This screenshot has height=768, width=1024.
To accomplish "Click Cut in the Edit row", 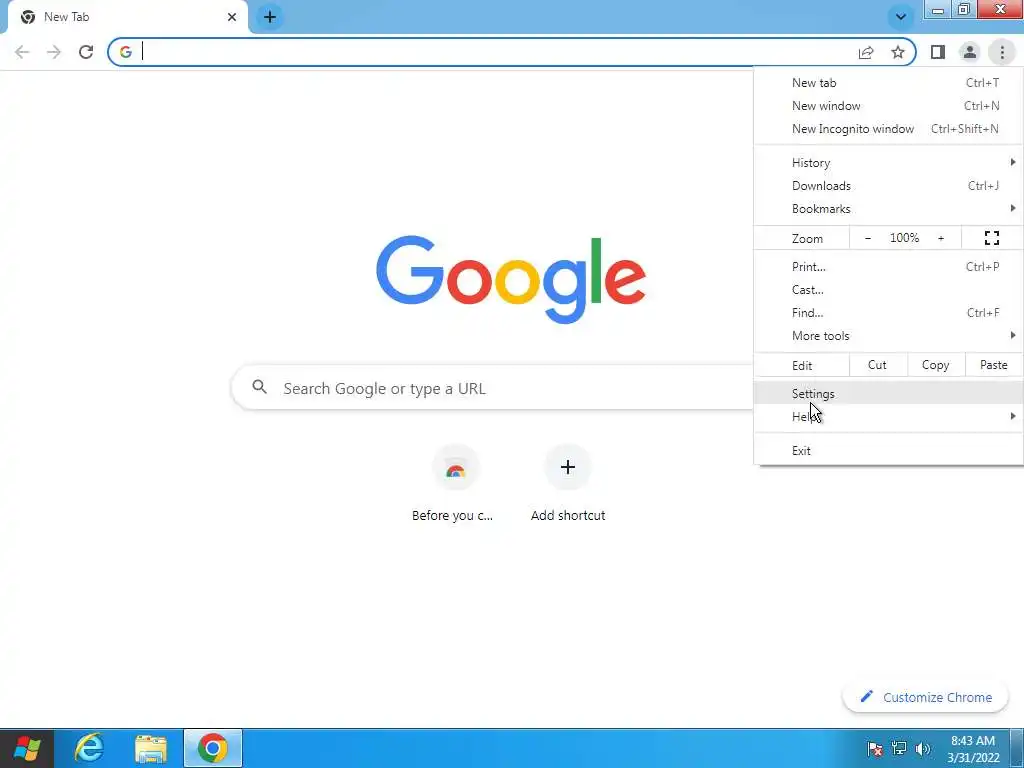I will 878,365.
